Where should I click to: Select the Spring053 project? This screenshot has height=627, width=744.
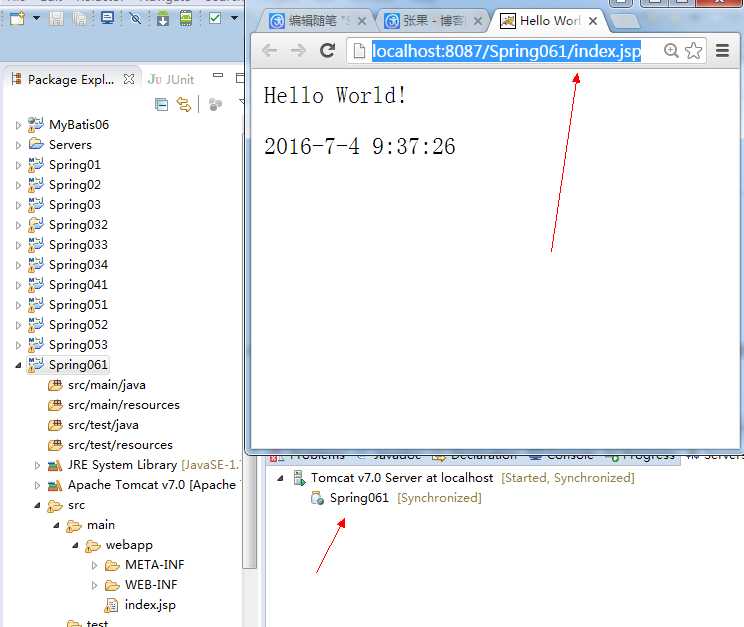[78, 345]
